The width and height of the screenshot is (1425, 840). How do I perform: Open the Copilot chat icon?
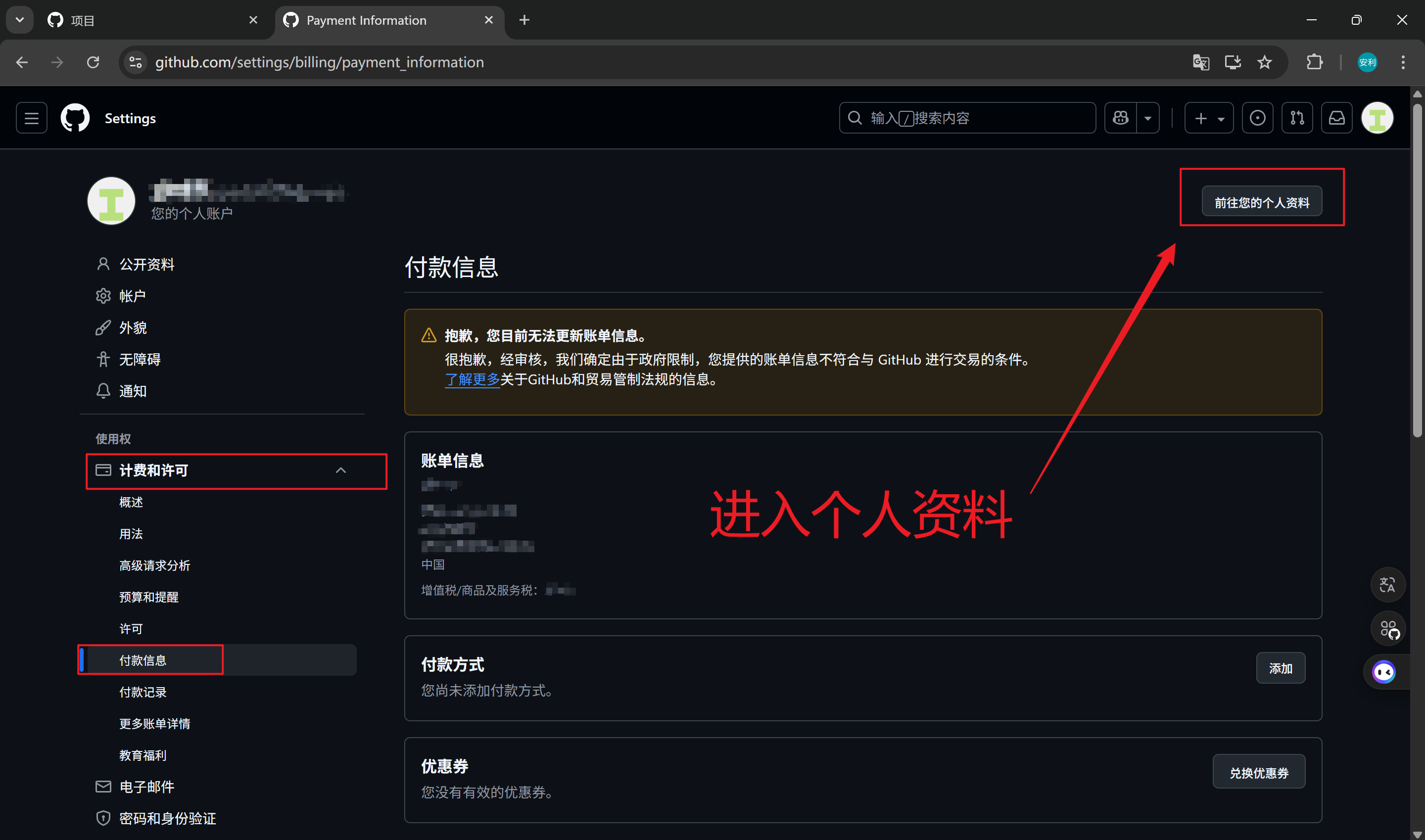click(1120, 118)
